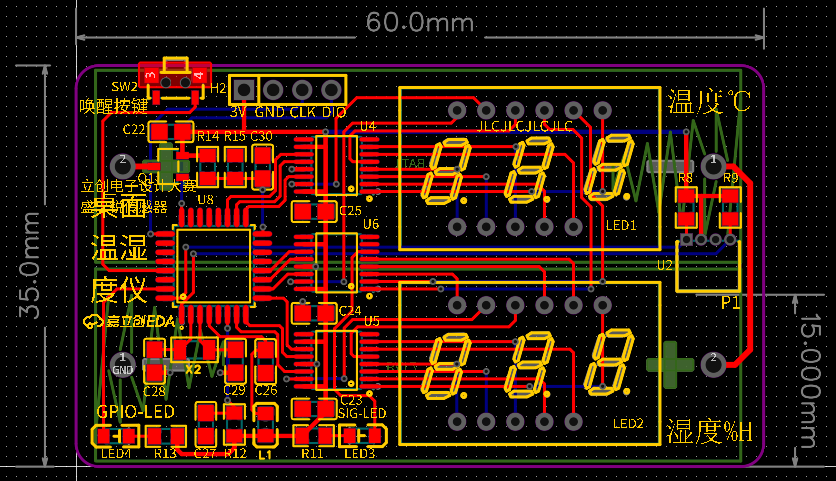
Task: Select the 嘉立创EDA logo silkscreen
Action: [x=130, y=322]
